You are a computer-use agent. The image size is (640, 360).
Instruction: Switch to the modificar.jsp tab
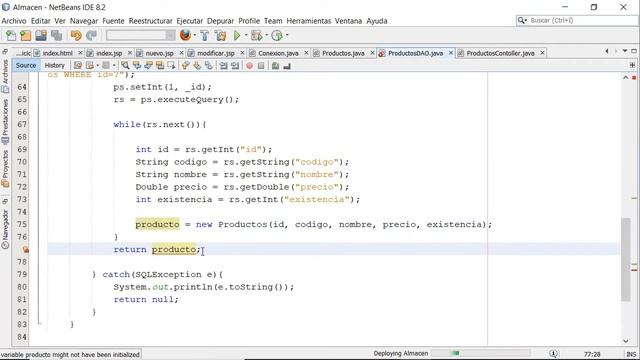click(x=216, y=53)
